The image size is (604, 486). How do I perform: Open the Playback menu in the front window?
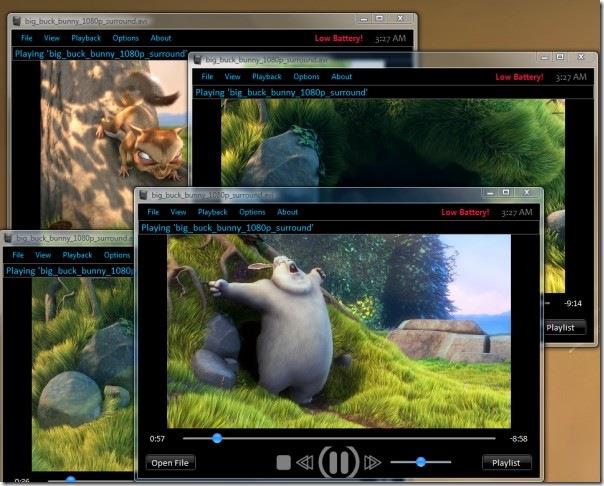tap(212, 212)
